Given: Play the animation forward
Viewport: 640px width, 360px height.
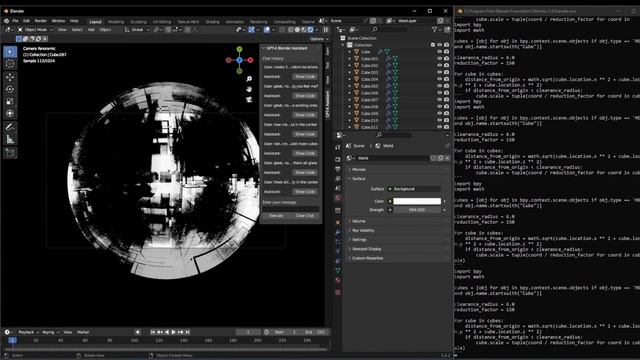Looking at the screenshot, I should click(x=173, y=332).
